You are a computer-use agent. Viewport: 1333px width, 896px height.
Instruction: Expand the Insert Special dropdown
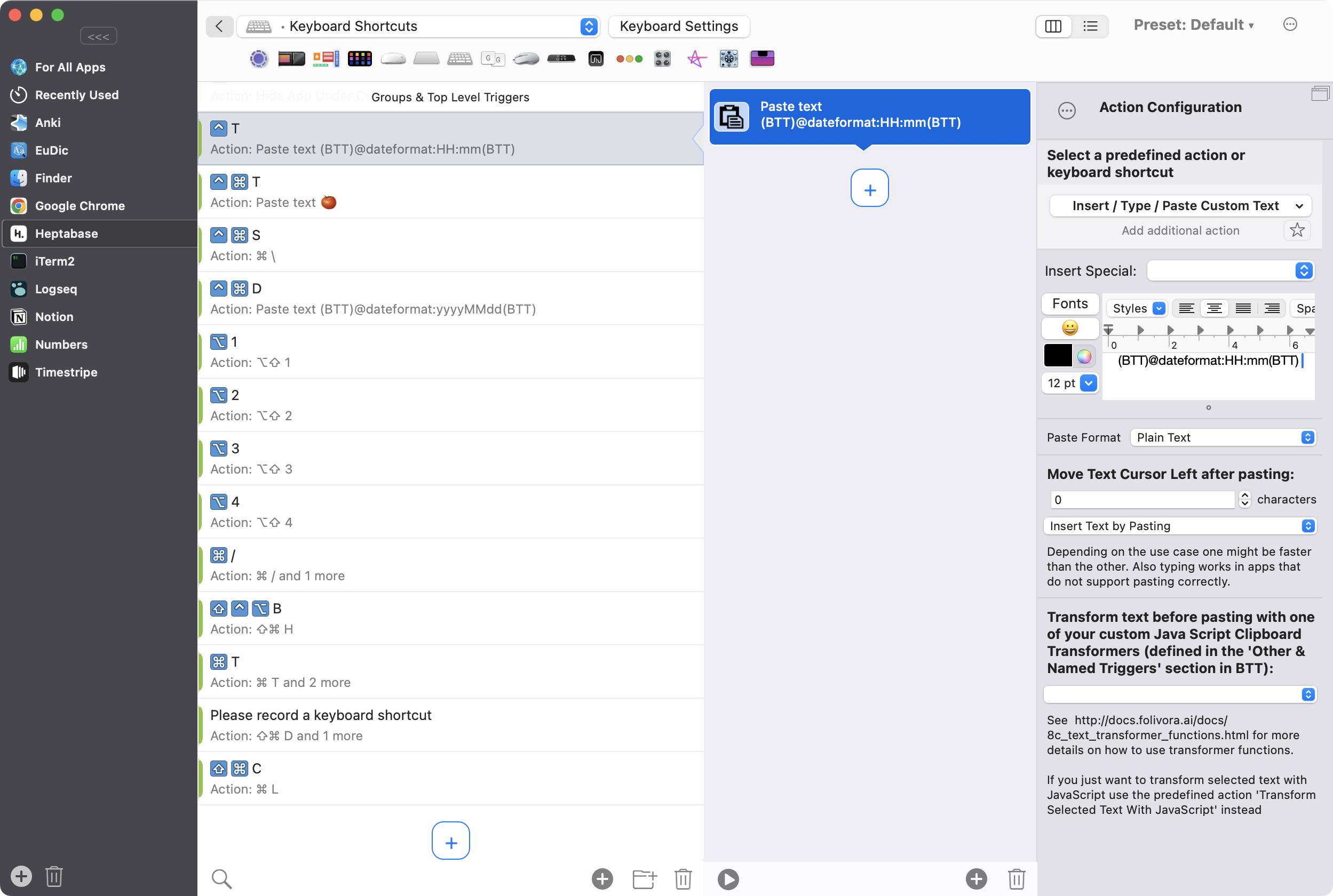(1231, 271)
